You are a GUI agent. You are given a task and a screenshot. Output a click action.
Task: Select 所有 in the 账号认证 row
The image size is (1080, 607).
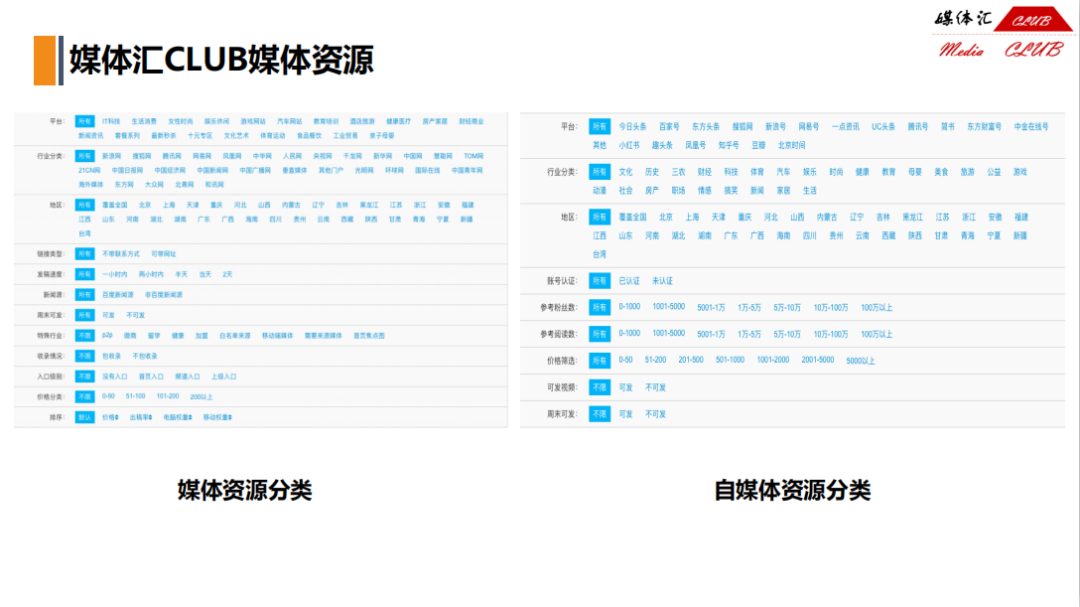pyautogui.click(x=599, y=281)
